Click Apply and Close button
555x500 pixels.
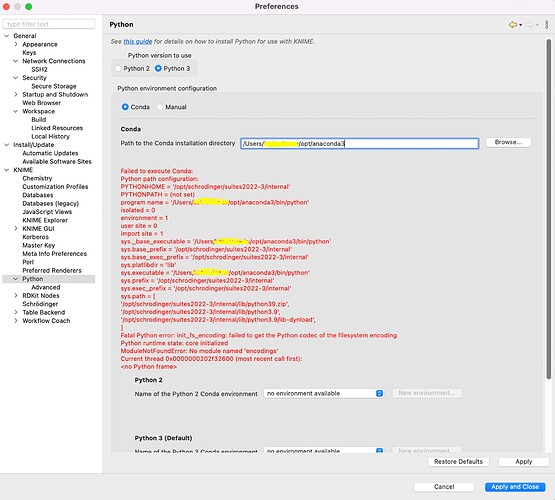[x=515, y=487]
